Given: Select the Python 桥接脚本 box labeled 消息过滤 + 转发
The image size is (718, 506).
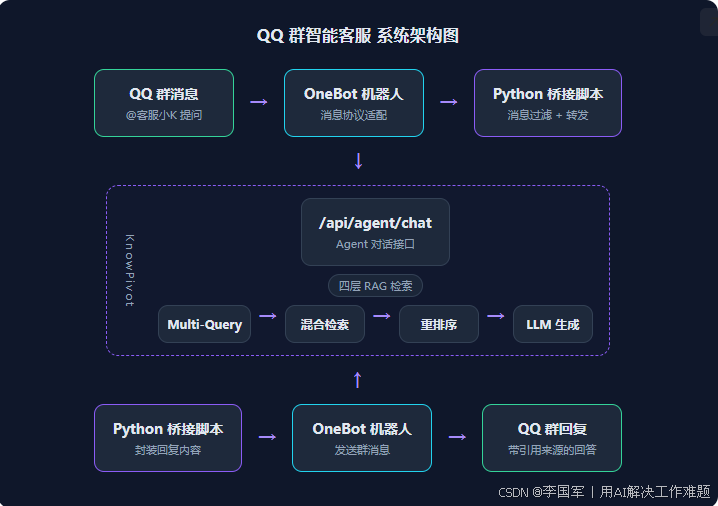Looking at the screenshot, I should (x=548, y=103).
